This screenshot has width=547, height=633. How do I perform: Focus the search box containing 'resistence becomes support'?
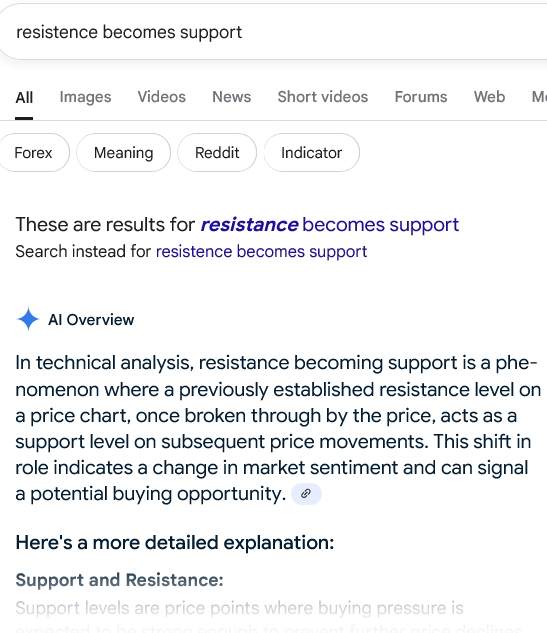273,32
